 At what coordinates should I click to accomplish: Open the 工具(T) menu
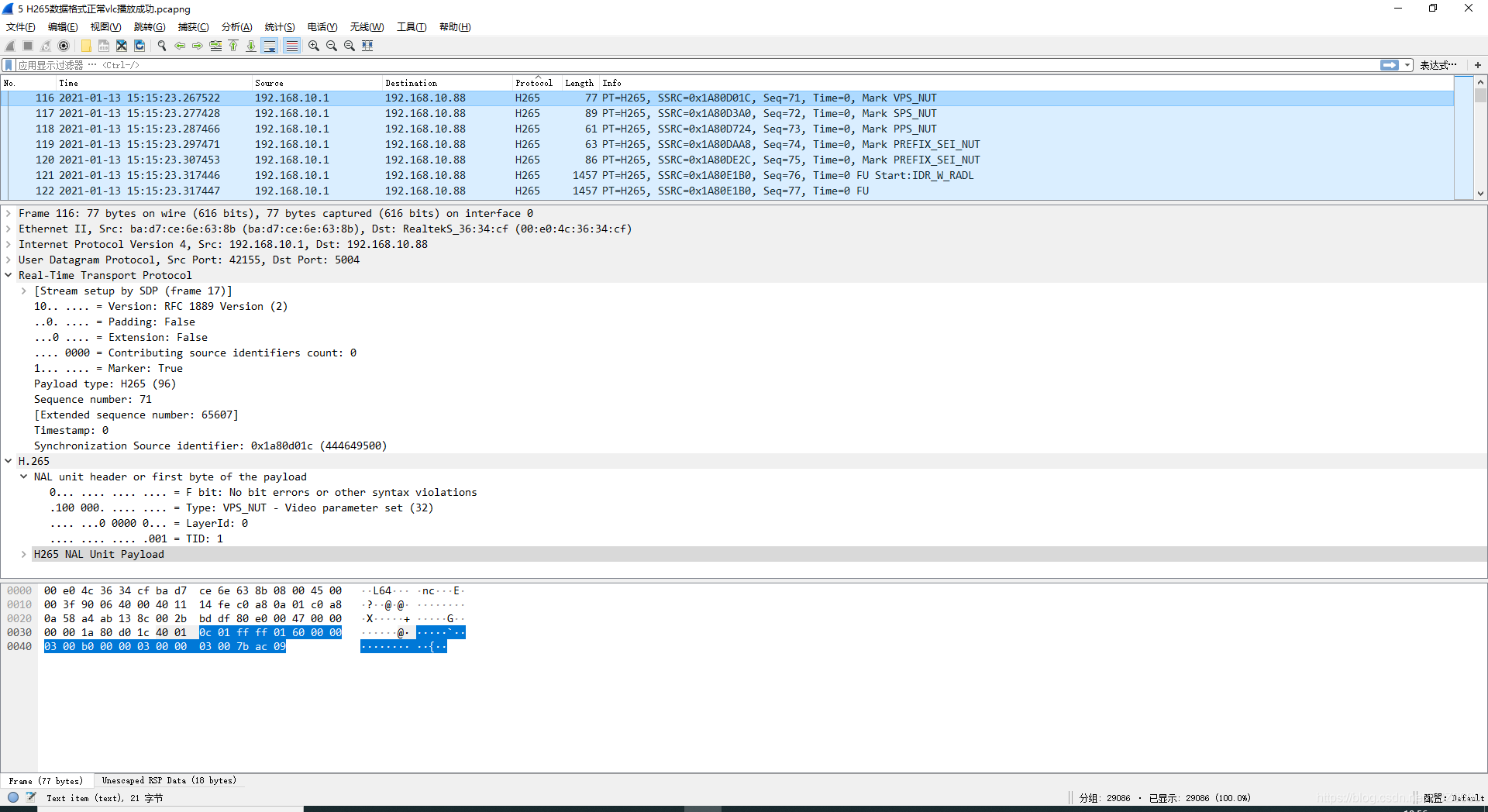412,27
